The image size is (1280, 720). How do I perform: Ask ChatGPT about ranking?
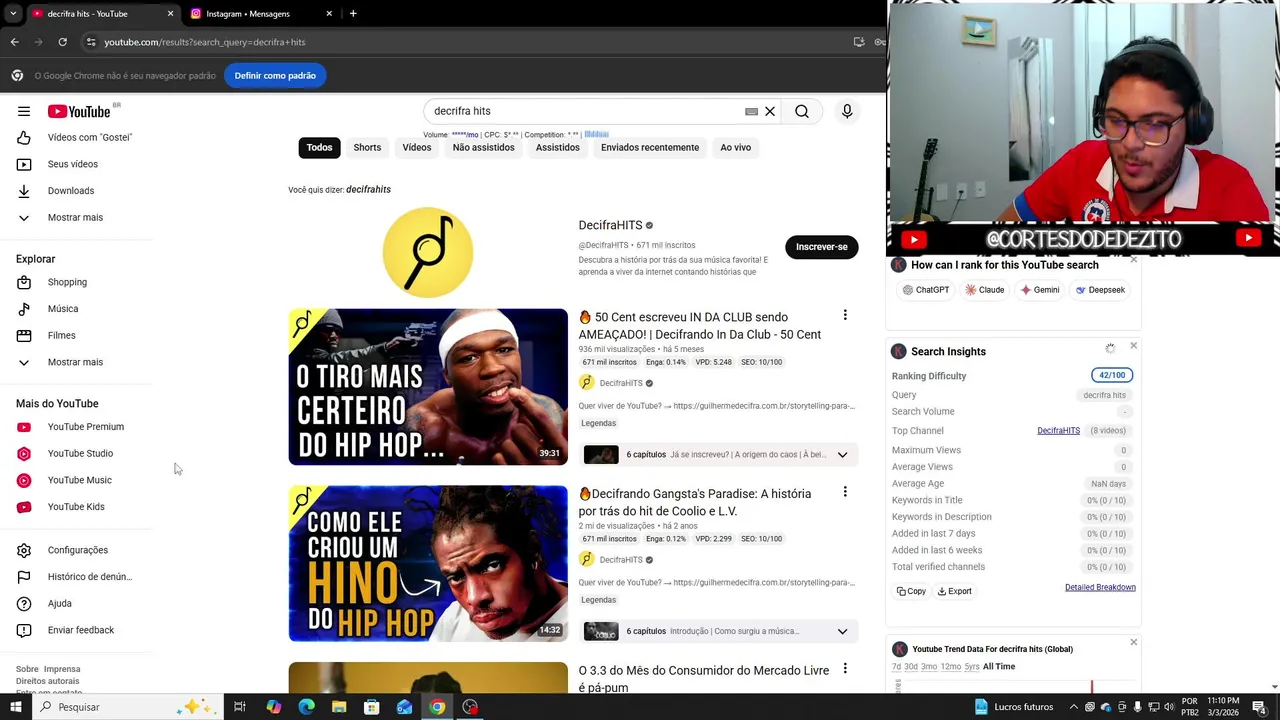[x=925, y=290]
